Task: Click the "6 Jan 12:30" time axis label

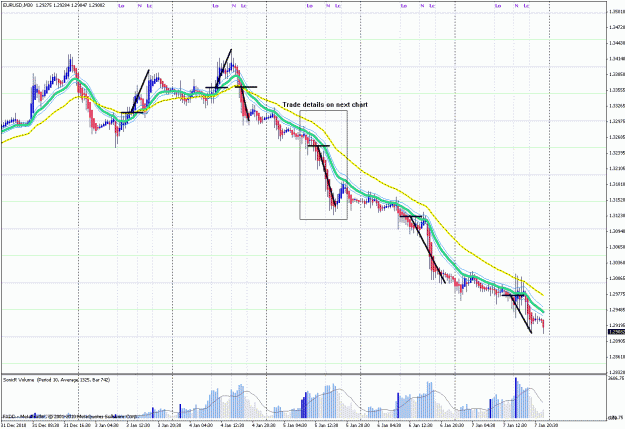Action: 422,425
